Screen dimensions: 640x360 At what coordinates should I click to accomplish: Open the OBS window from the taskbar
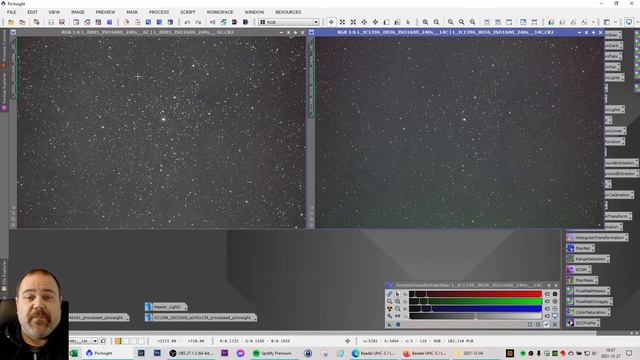[x=191, y=353]
